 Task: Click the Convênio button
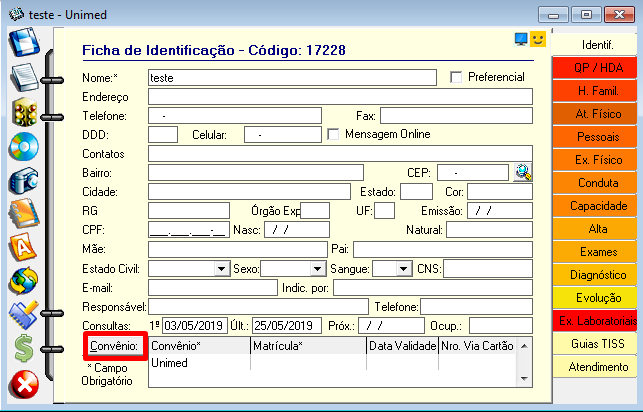click(114, 346)
